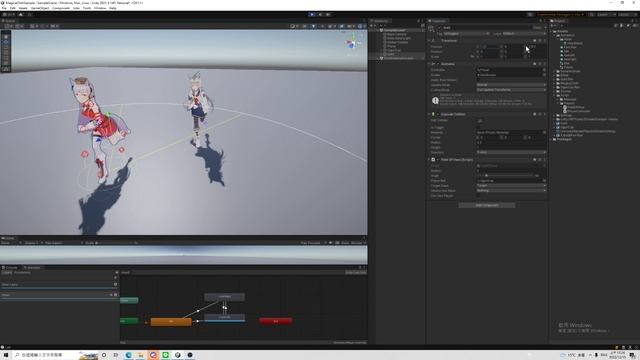Open the Edit menu

[13, 8]
